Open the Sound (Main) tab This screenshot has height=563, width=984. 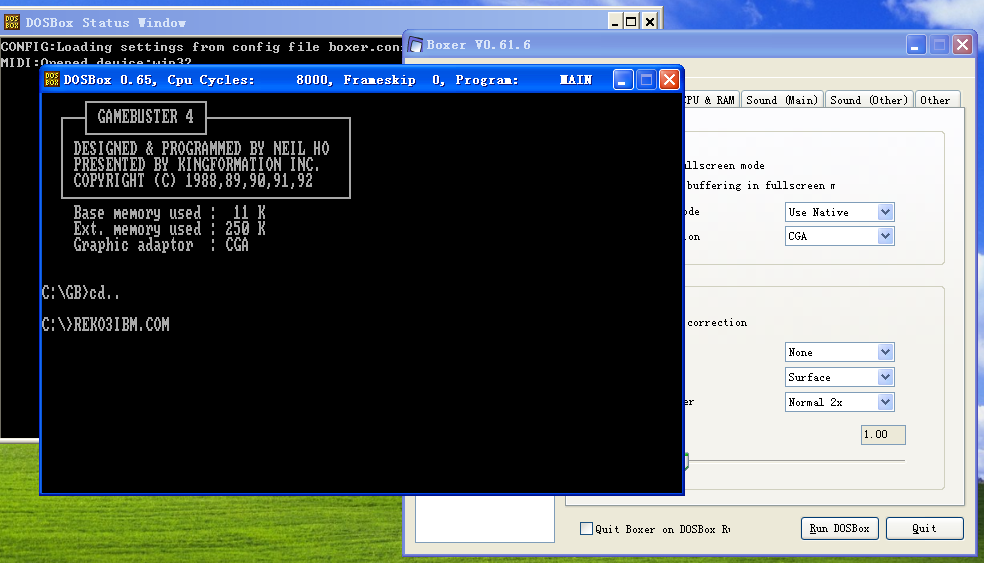[781, 100]
